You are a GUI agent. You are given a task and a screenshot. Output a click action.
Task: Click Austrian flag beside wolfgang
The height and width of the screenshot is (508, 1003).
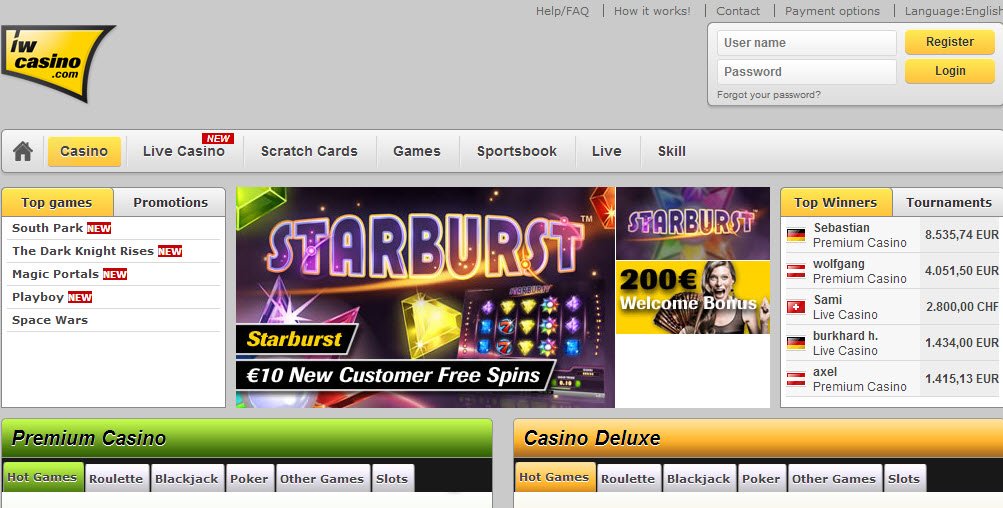pyautogui.click(x=796, y=271)
